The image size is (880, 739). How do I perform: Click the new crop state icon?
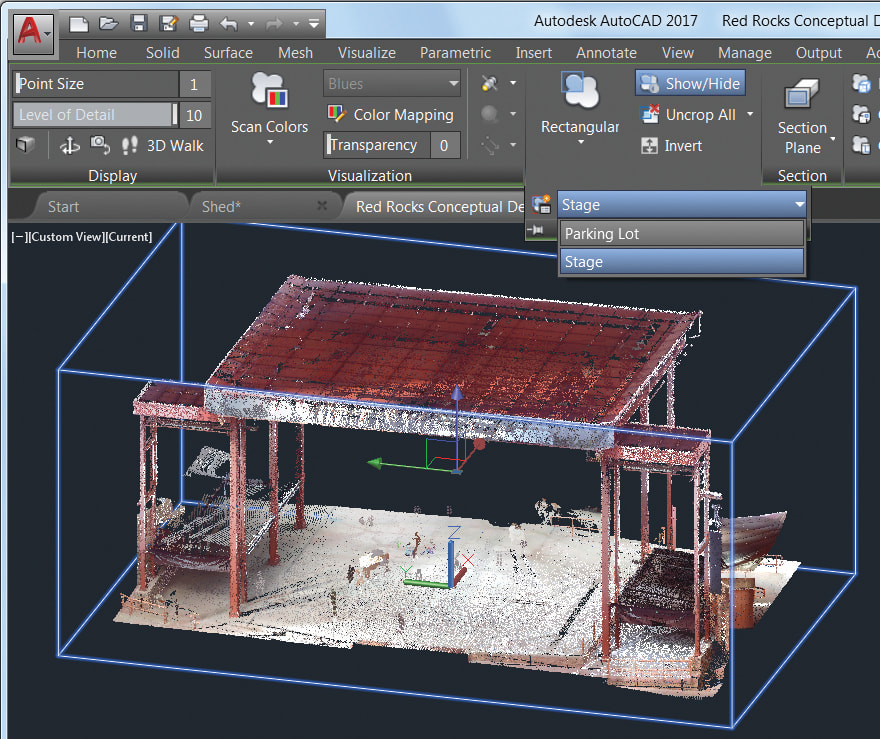(x=541, y=205)
